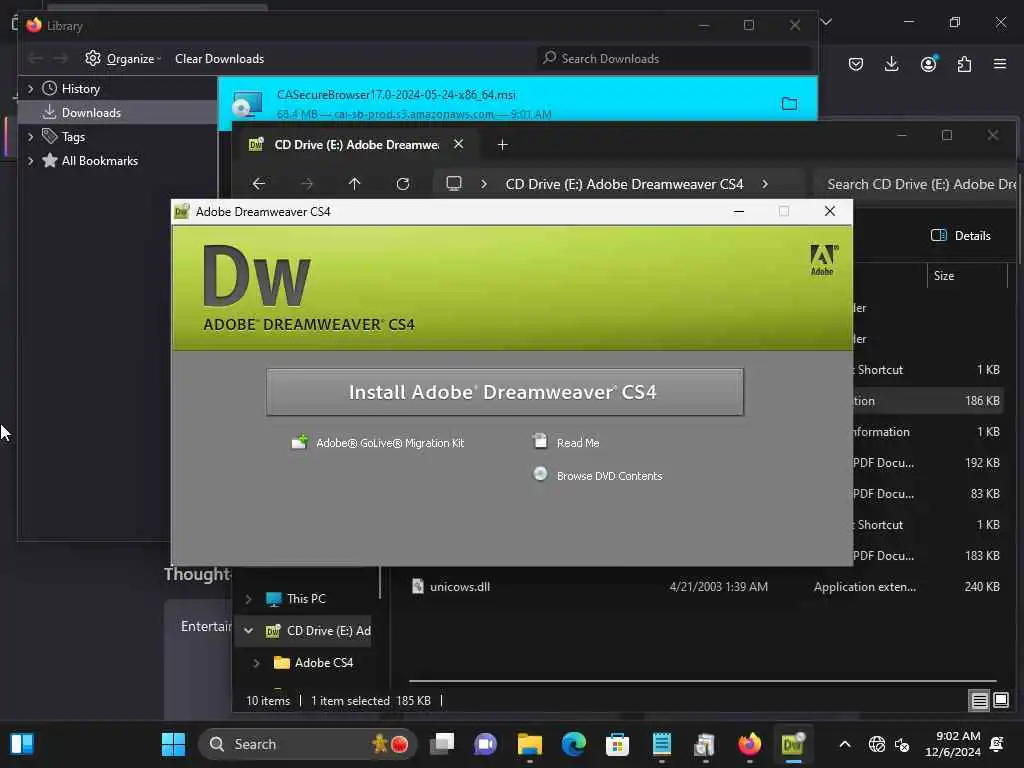
Task: Open Task View on the taskbar
Action: coord(442,744)
